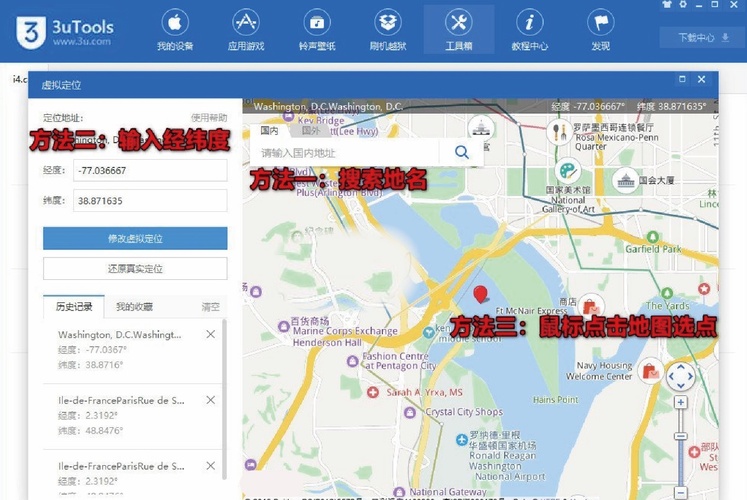Click the map pan direction control
Screen dimensions: 747x500
coord(680,376)
